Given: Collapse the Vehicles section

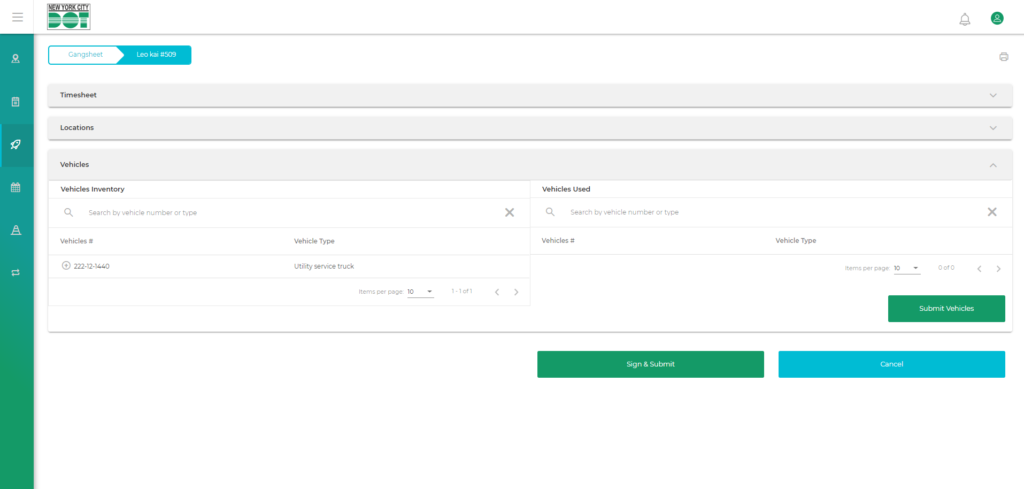Looking at the screenshot, I should pyautogui.click(x=993, y=164).
